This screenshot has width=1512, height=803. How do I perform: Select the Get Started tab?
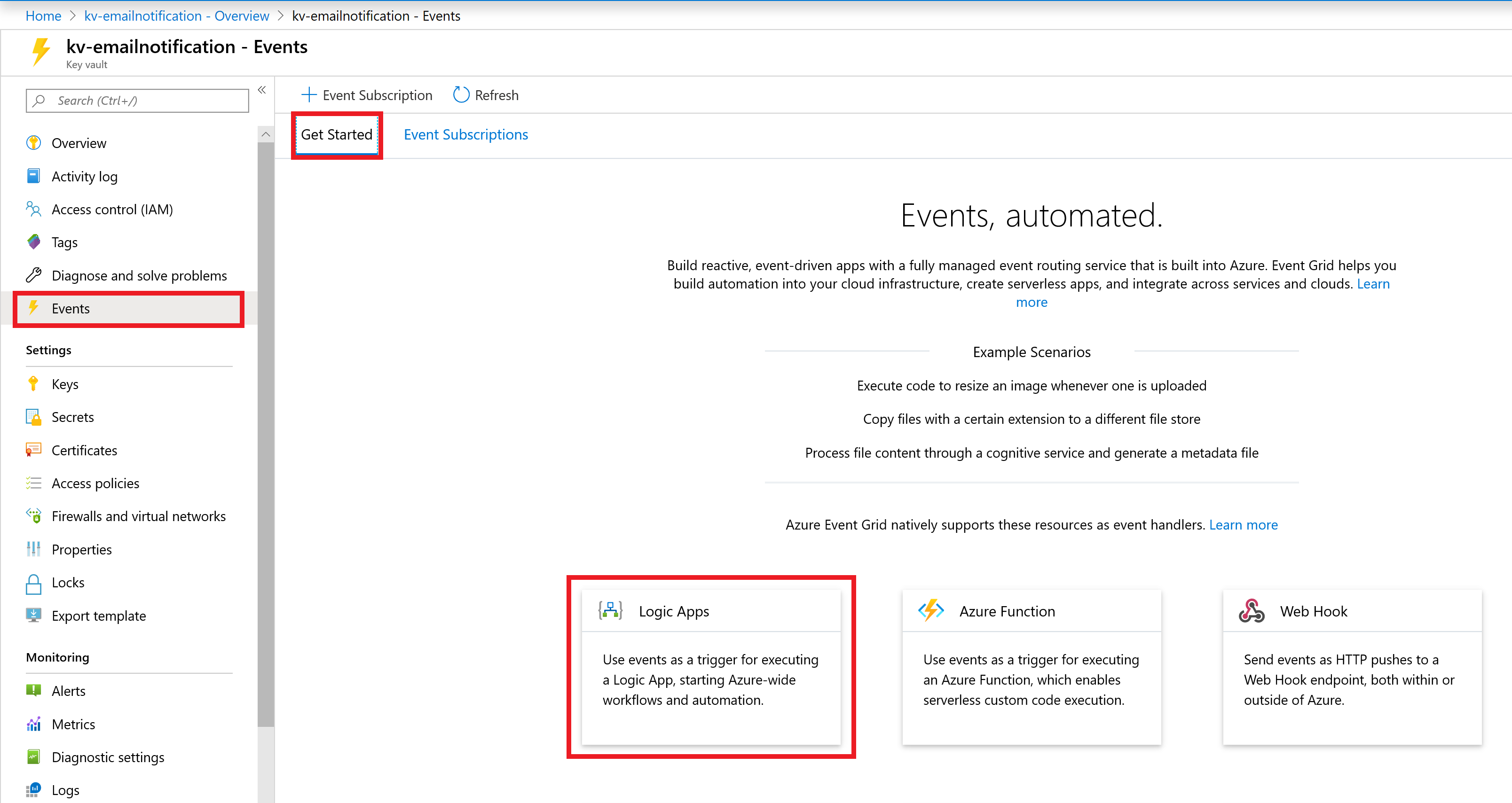pos(336,134)
